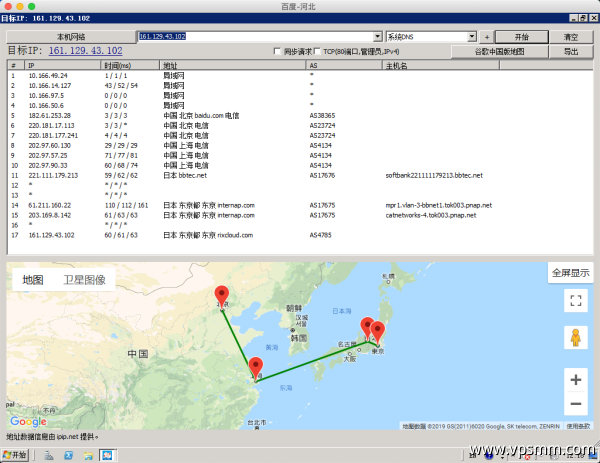Screen dimensions: 600x463
Task: Sort by the 主机名 column header
Action: 441,65
